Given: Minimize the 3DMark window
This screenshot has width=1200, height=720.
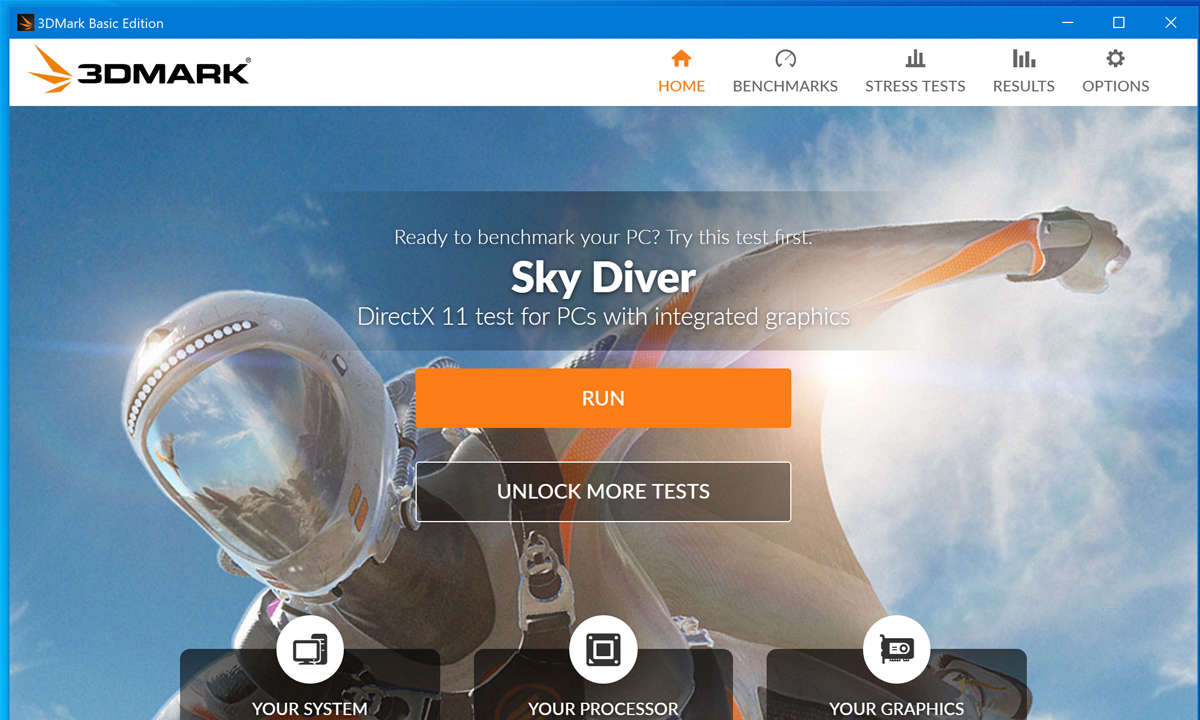Looking at the screenshot, I should 1067,22.
